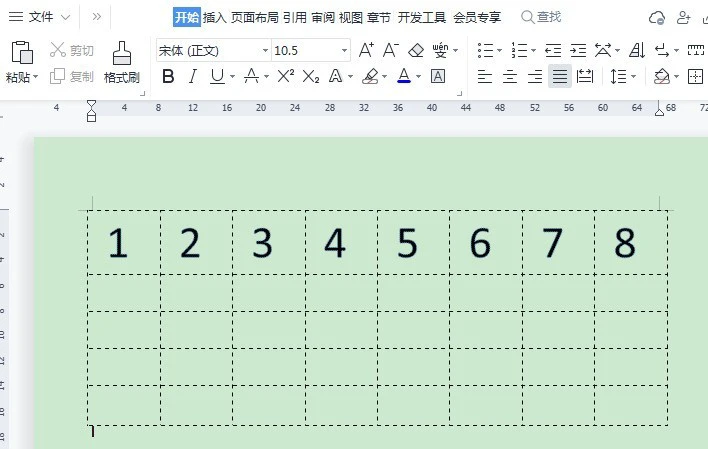Click the phonetic guide (wén) icon

pyautogui.click(x=440, y=50)
